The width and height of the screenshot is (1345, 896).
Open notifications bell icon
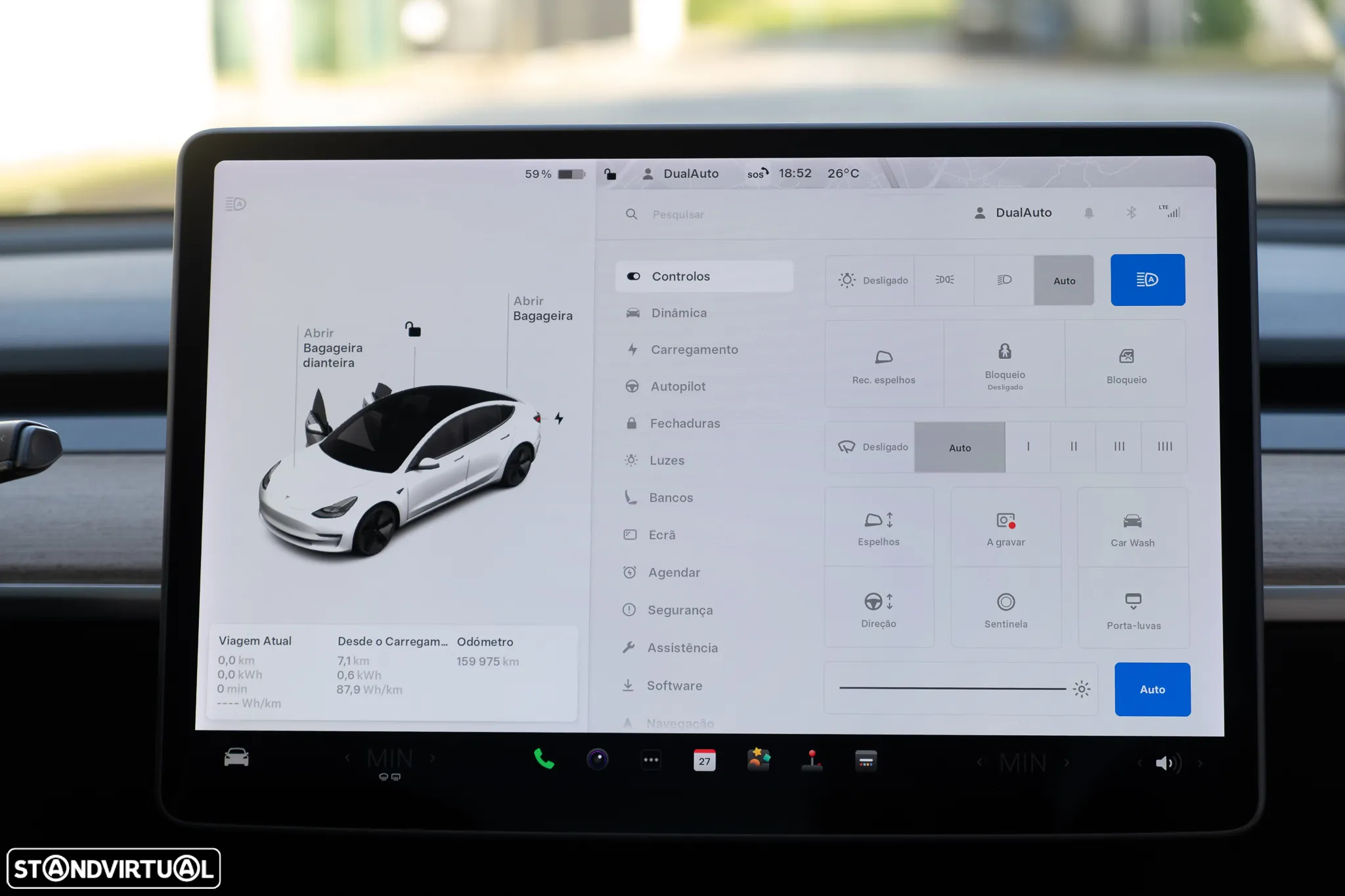(1089, 213)
